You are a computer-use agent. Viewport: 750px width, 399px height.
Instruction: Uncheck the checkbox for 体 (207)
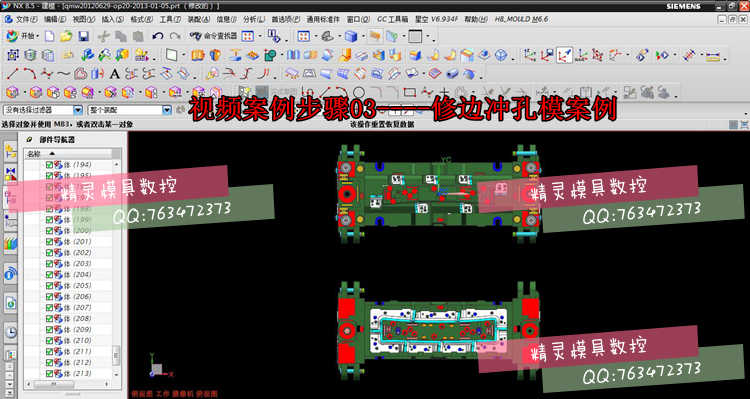point(49,308)
